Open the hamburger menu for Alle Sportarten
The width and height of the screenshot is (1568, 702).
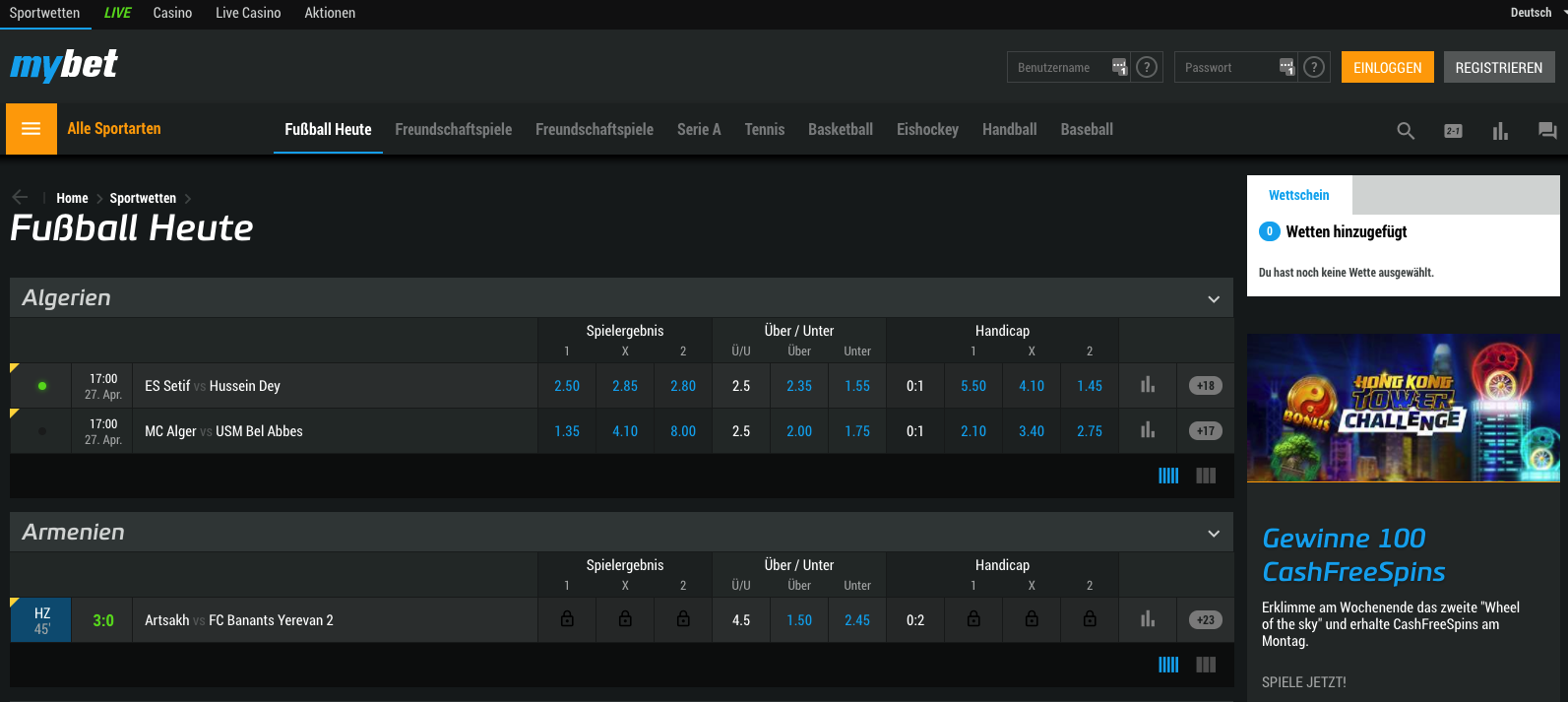[31, 129]
